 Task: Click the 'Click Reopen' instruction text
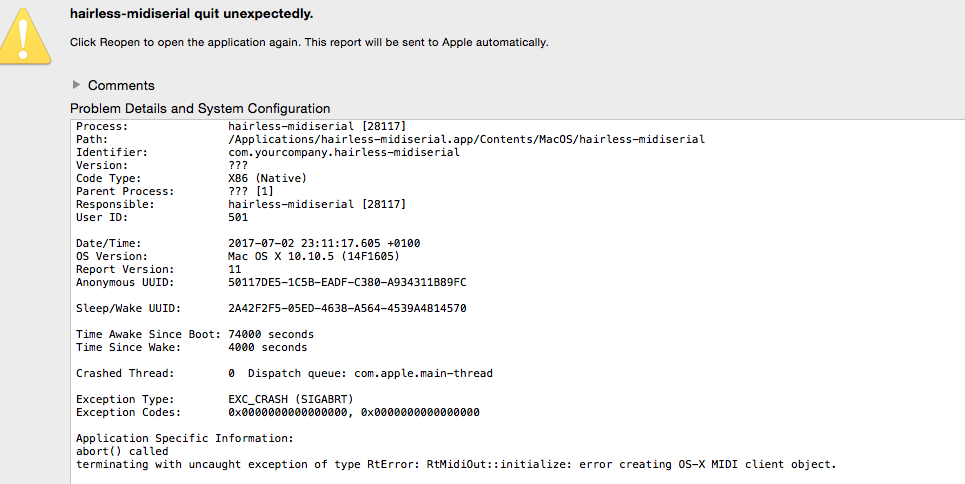pyautogui.click(x=308, y=42)
